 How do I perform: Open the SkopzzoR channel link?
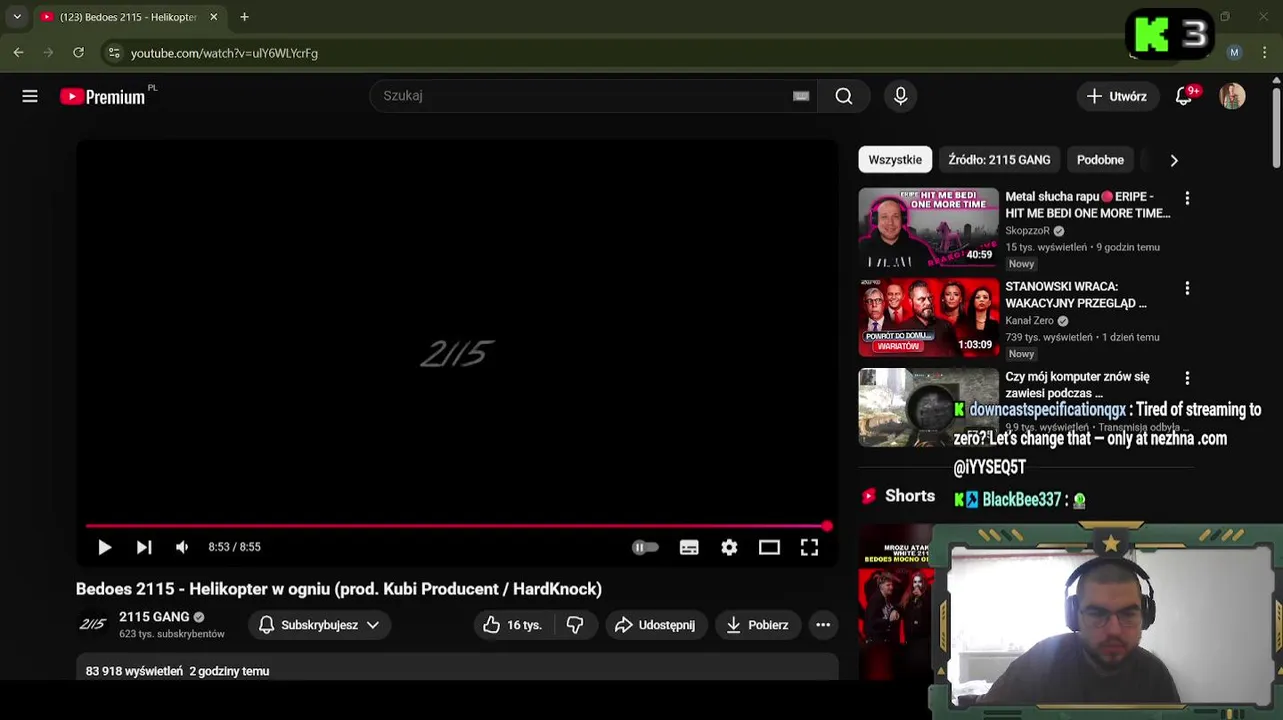[x=1027, y=231]
